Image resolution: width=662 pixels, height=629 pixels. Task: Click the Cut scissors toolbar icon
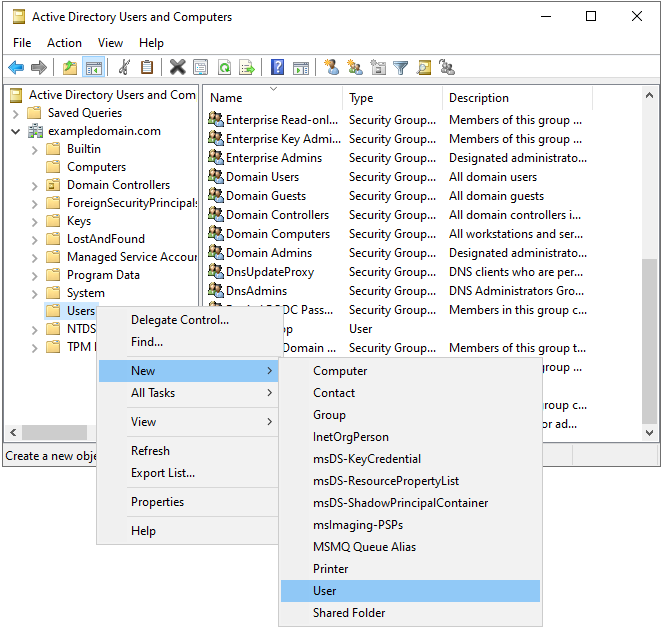[124, 68]
